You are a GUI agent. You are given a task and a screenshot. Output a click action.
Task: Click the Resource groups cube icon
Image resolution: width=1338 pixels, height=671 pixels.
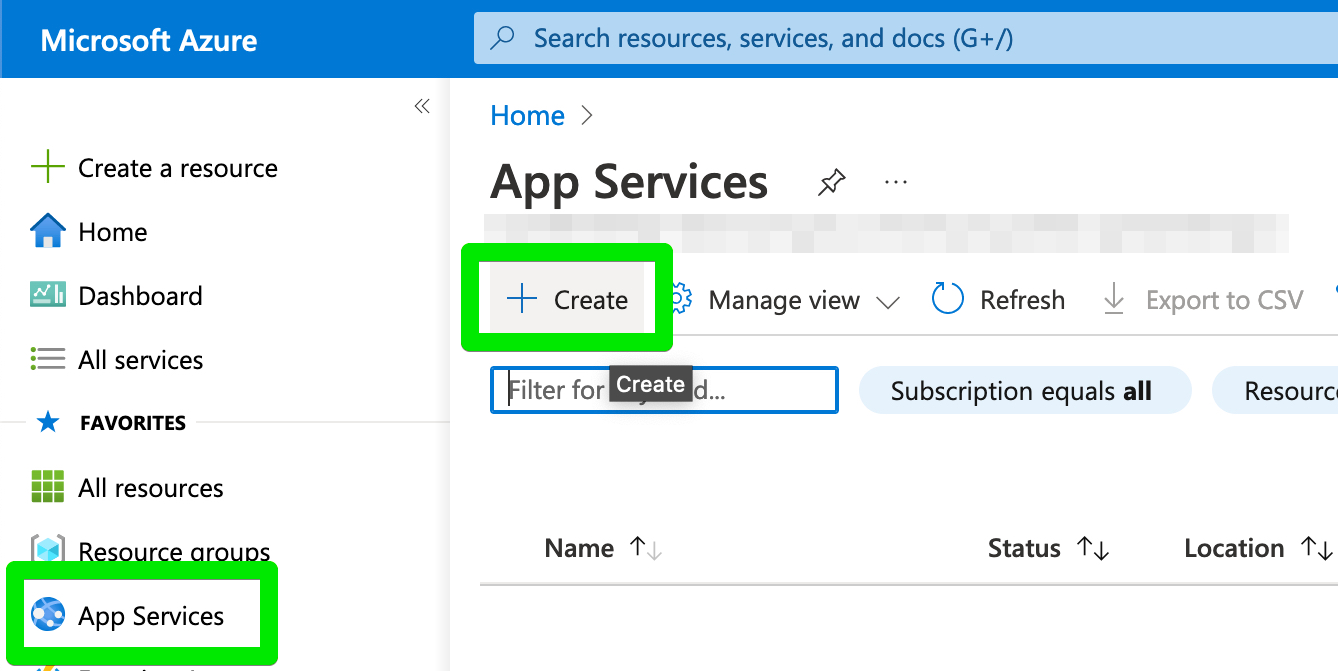tap(48, 550)
